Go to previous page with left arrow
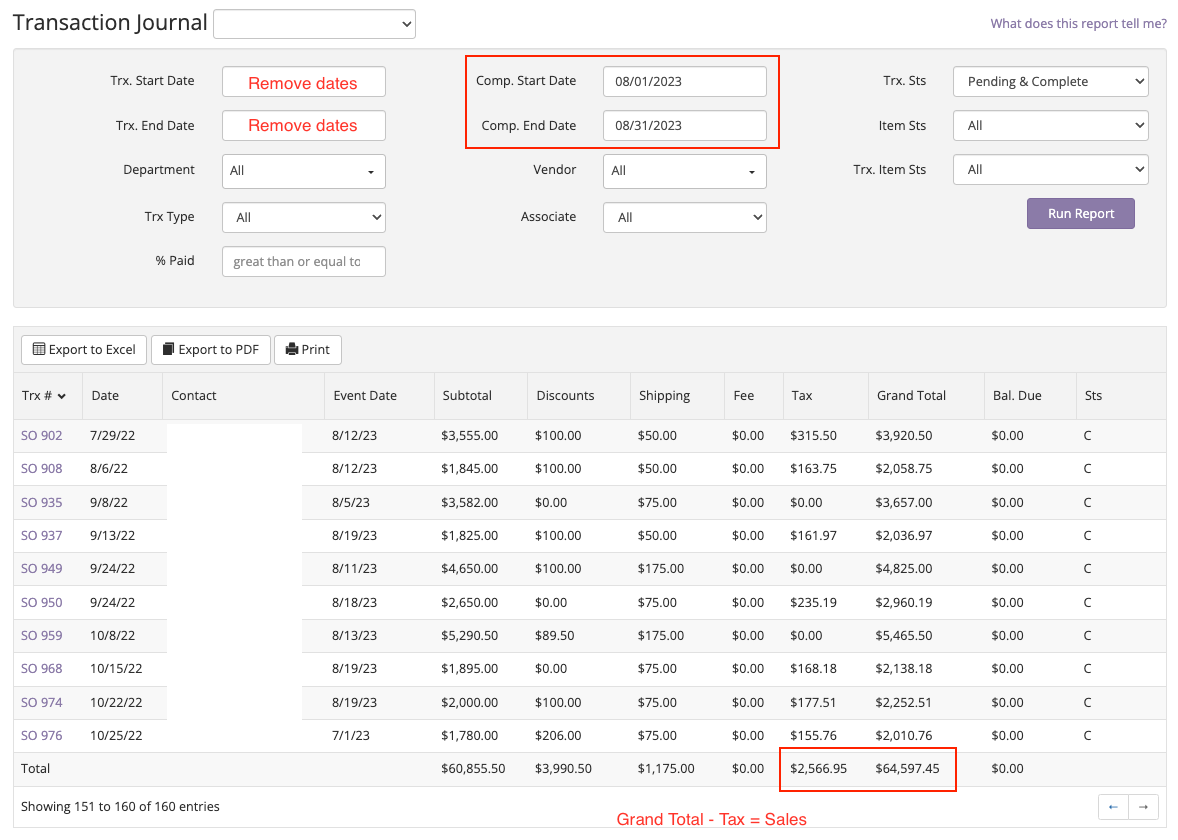Image resolution: width=1178 pixels, height=840 pixels. click(x=1113, y=807)
